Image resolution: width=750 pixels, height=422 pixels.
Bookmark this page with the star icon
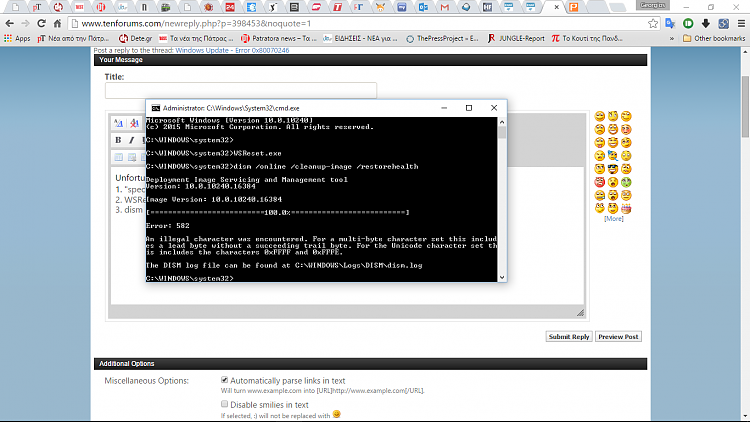click(653, 23)
